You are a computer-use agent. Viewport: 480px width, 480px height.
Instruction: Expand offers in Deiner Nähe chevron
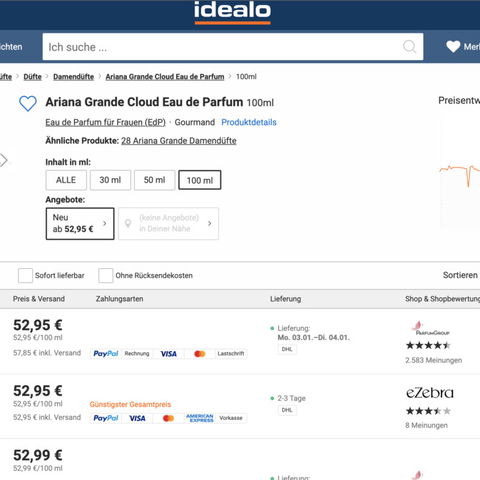pyautogui.click(x=209, y=223)
